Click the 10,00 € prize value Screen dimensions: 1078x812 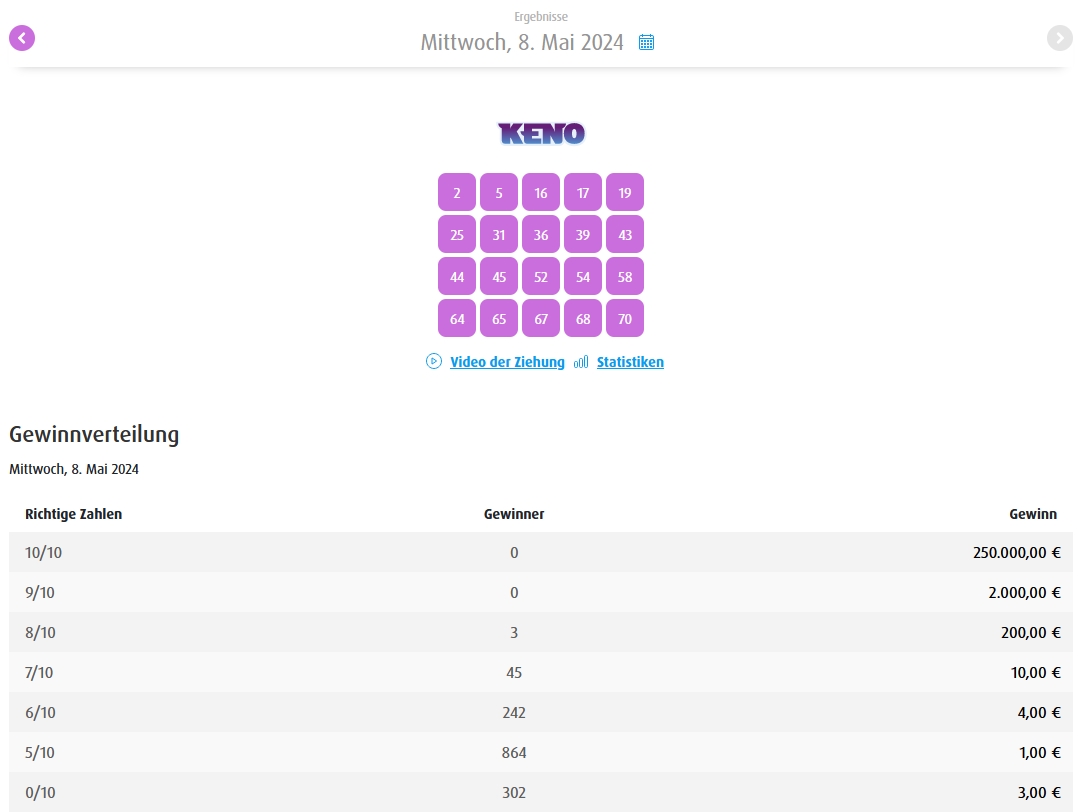1035,672
